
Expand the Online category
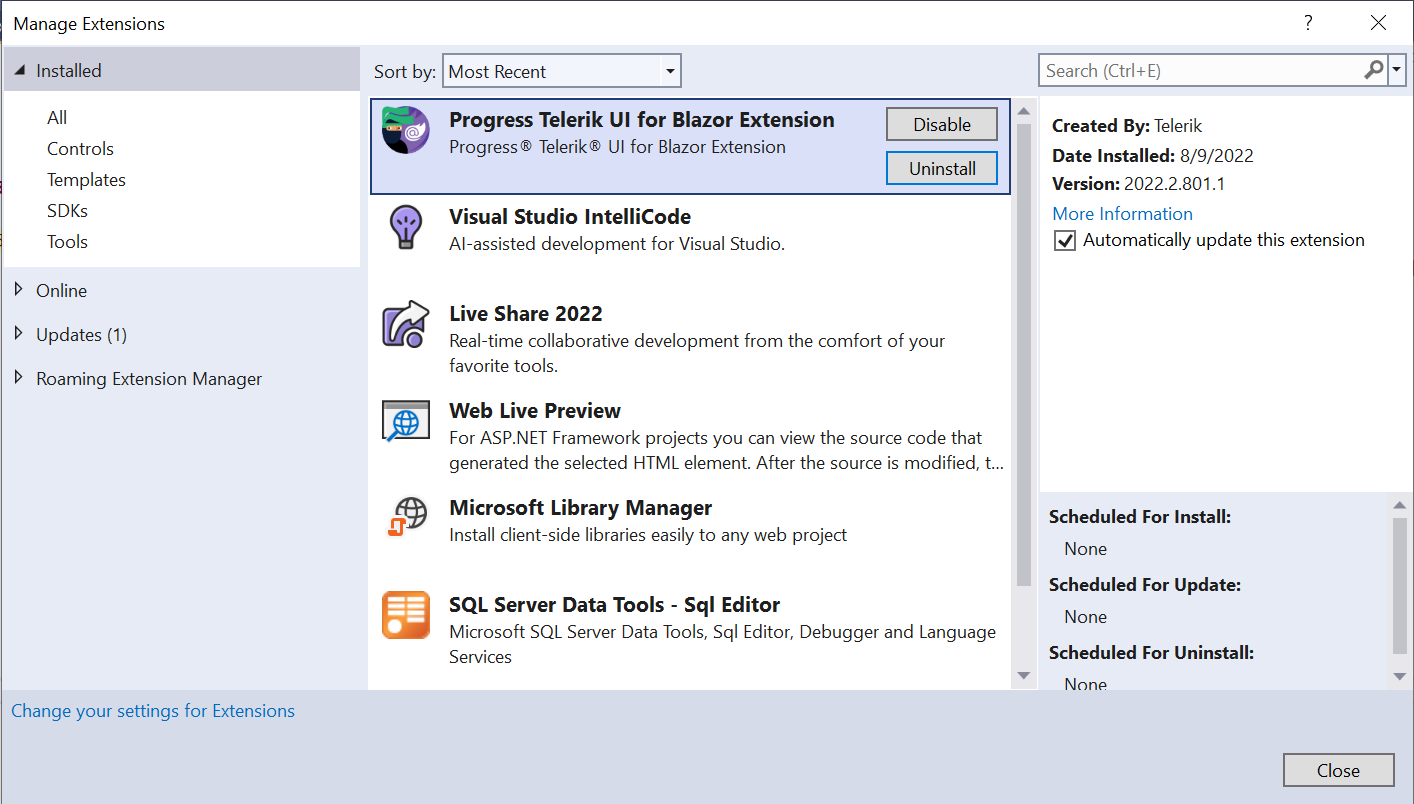click(x=19, y=290)
